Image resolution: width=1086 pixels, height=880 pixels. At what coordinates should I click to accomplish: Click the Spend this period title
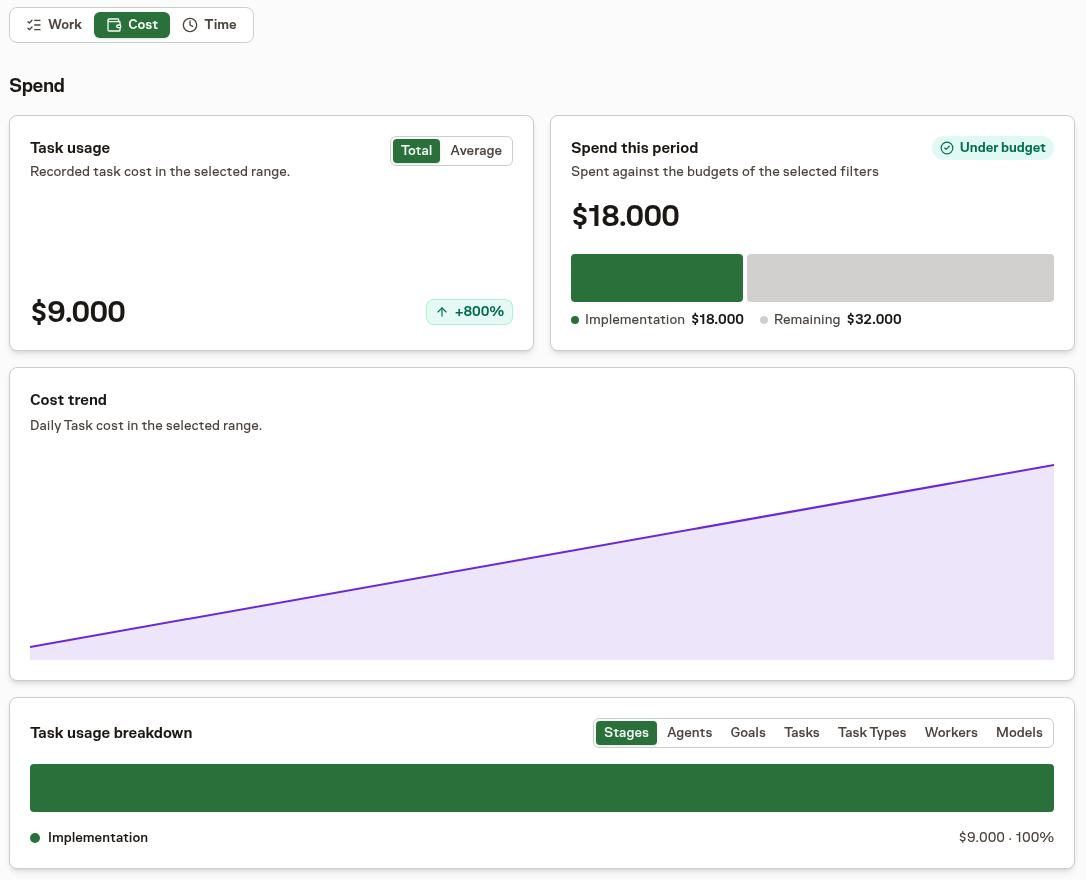(634, 148)
